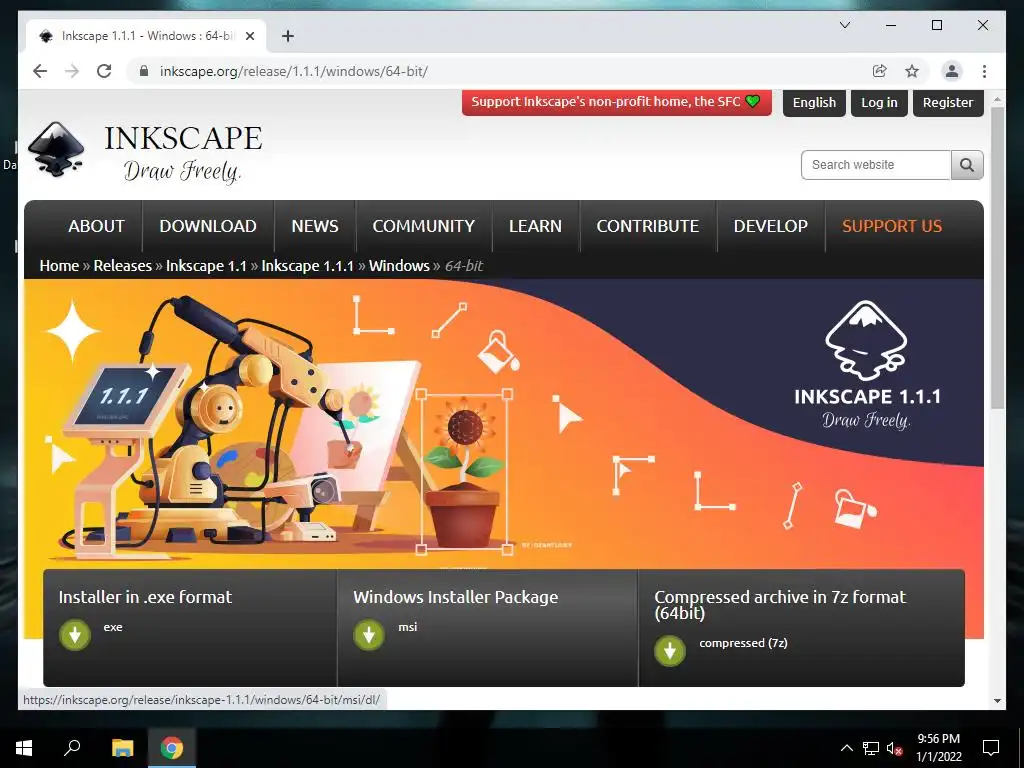The image size is (1024, 768).
Task: Click the INKSCAPE Draw Freely header title
Action: point(183,153)
